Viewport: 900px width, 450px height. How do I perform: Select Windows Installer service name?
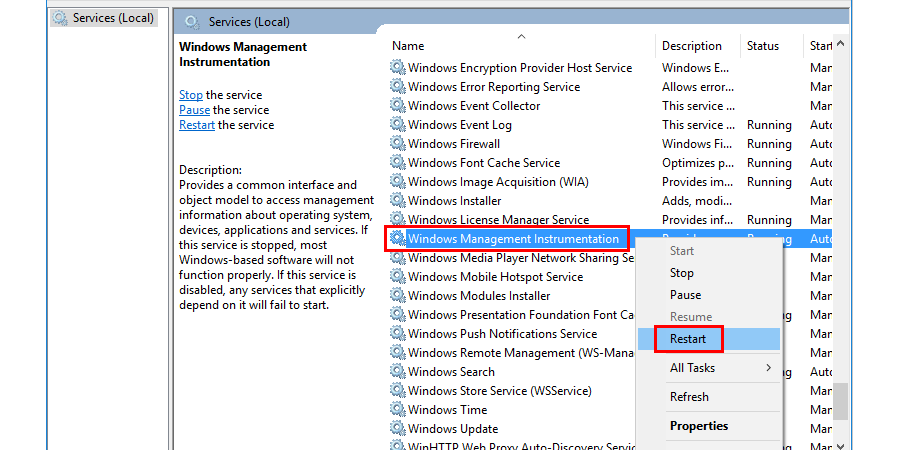click(x=454, y=201)
